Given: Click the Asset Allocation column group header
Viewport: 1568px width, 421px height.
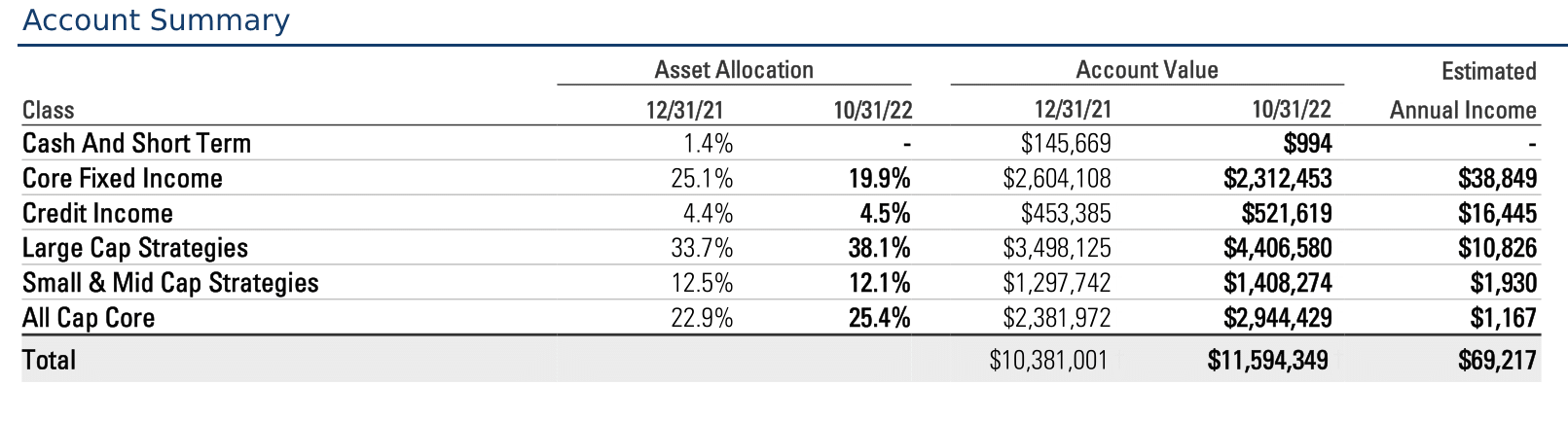Looking at the screenshot, I should click(x=734, y=70).
